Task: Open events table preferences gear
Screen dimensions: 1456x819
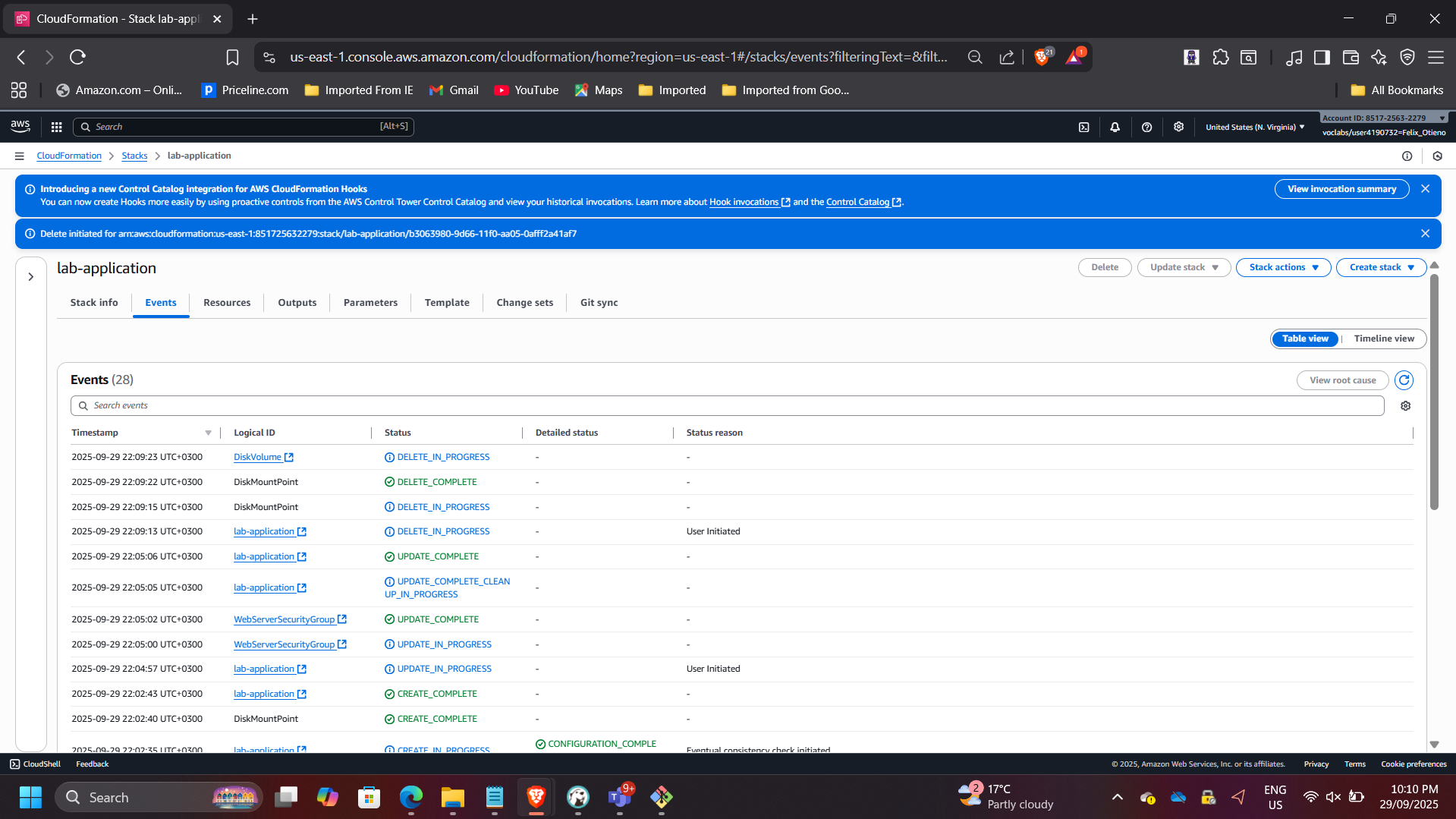Action: pos(1405,406)
